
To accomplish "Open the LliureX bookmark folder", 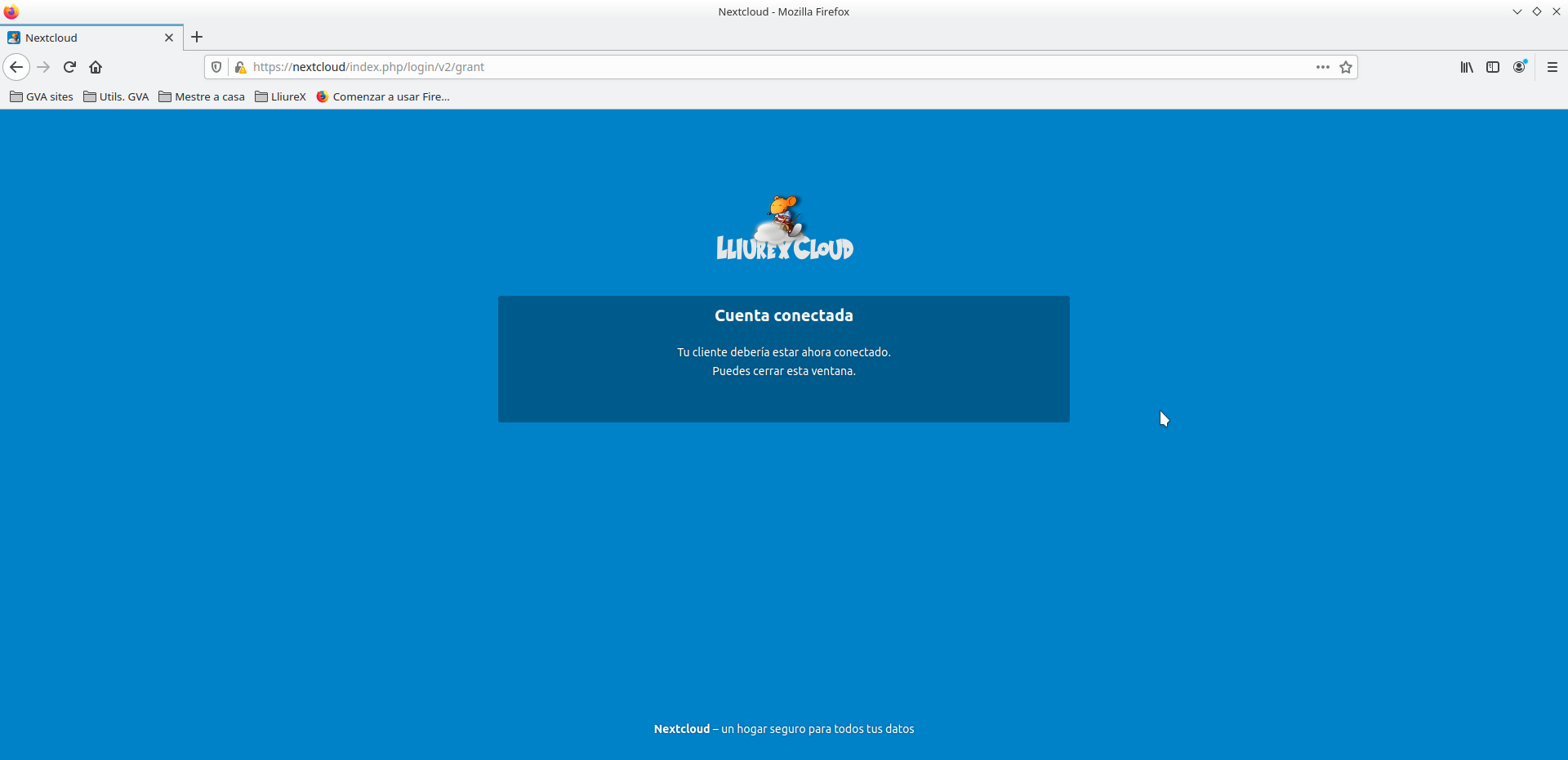I will pyautogui.click(x=280, y=96).
